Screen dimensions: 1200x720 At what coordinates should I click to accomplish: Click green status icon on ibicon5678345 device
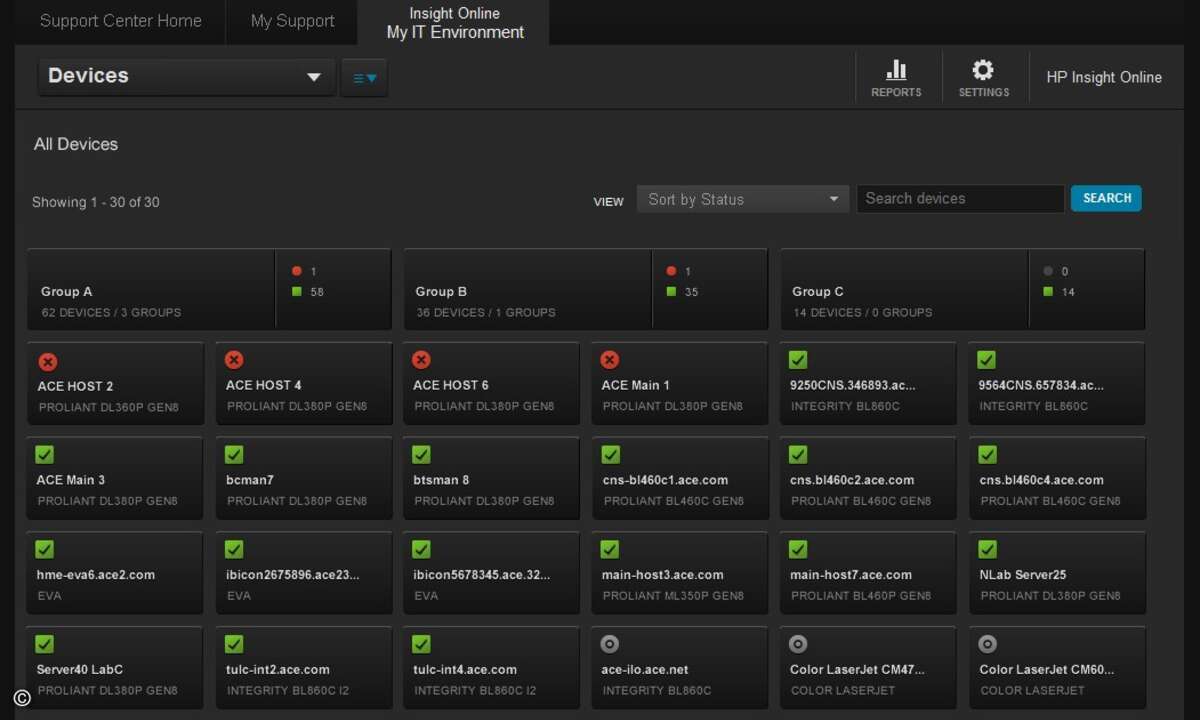422,549
